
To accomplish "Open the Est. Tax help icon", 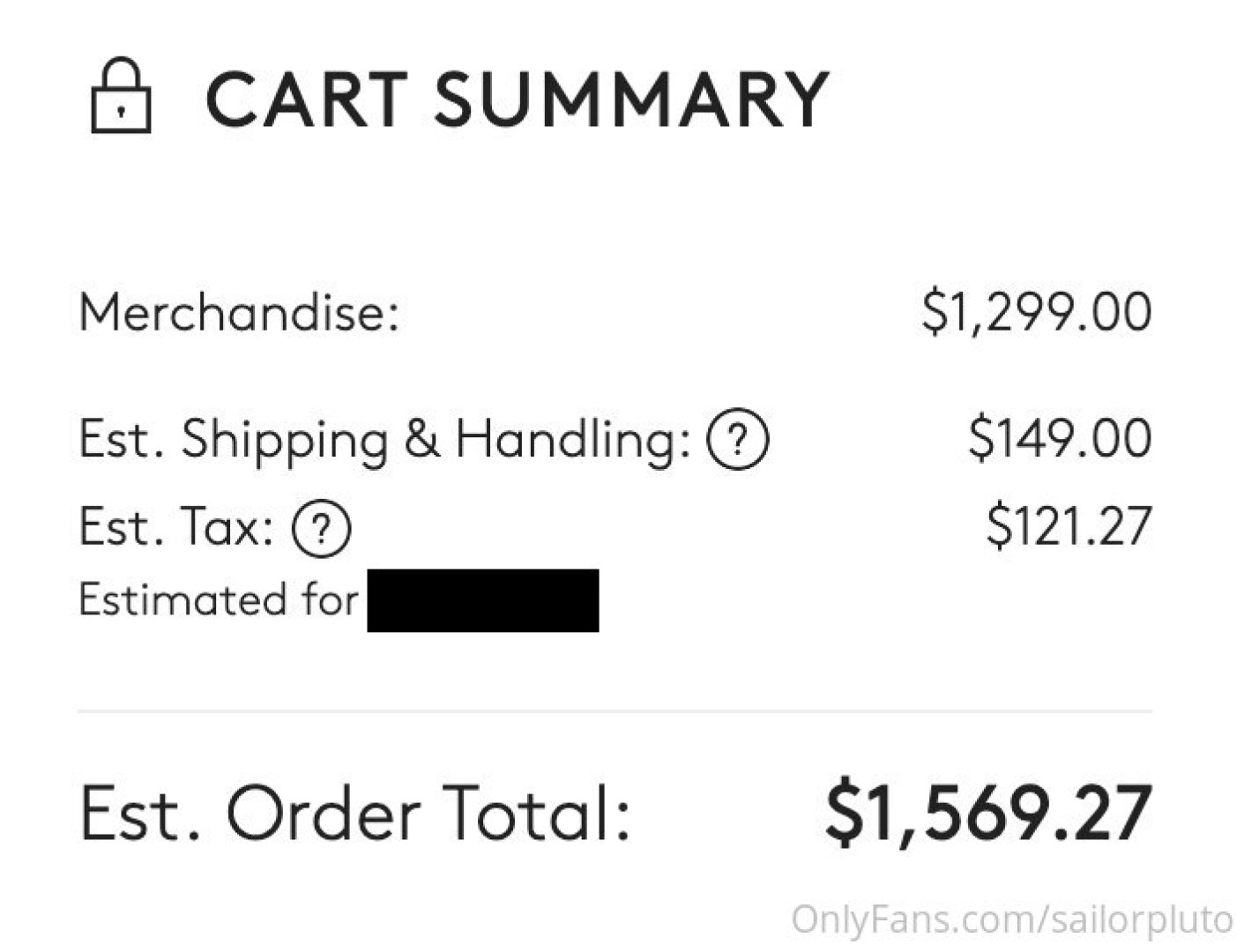I will point(321,528).
